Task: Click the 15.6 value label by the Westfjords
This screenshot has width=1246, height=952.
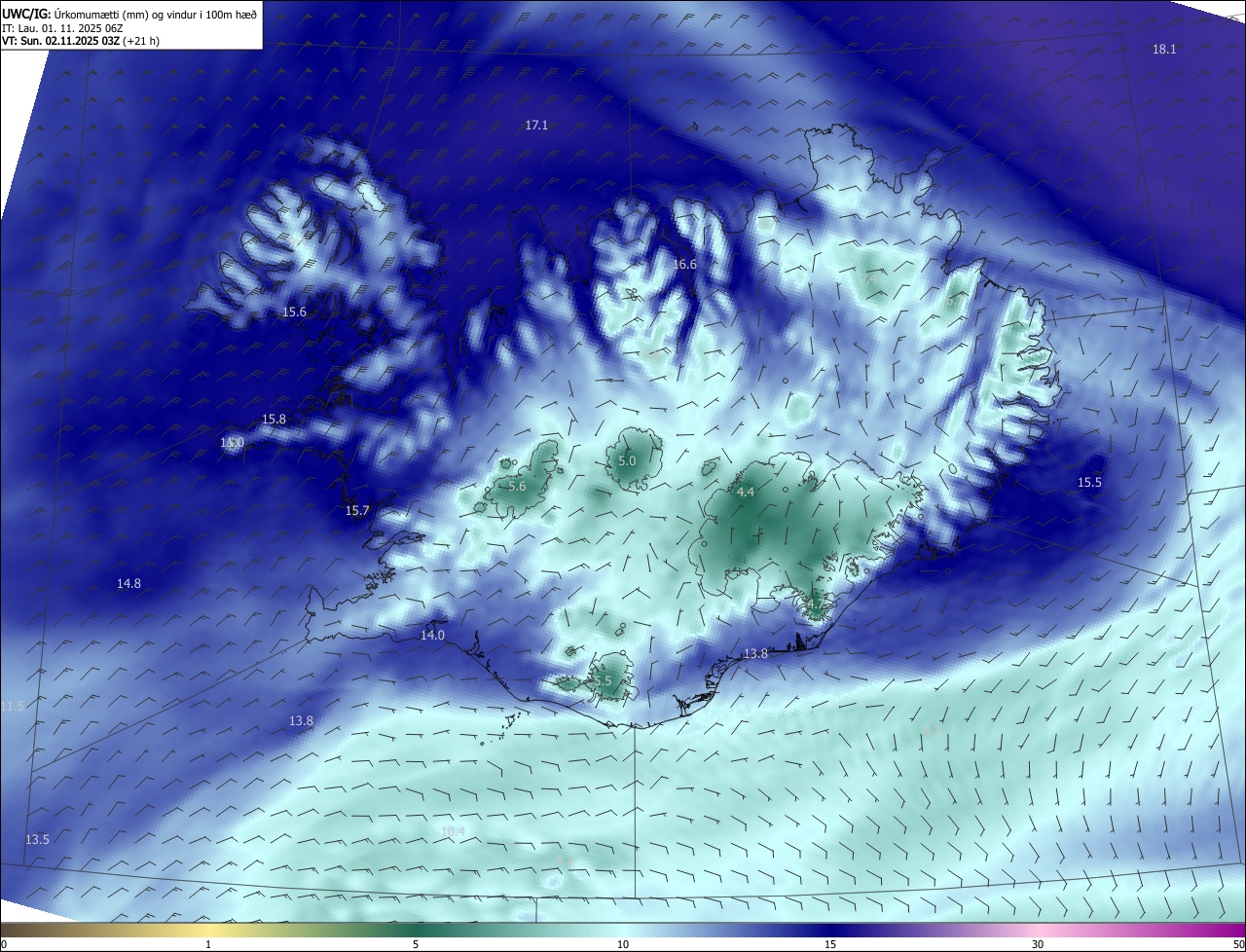Action: (295, 312)
